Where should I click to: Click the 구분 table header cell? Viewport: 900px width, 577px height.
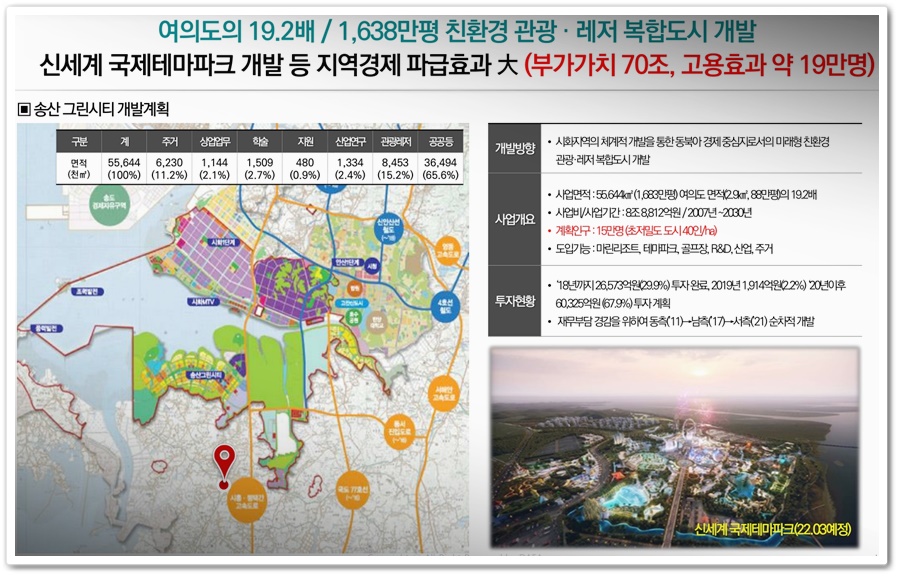point(79,141)
